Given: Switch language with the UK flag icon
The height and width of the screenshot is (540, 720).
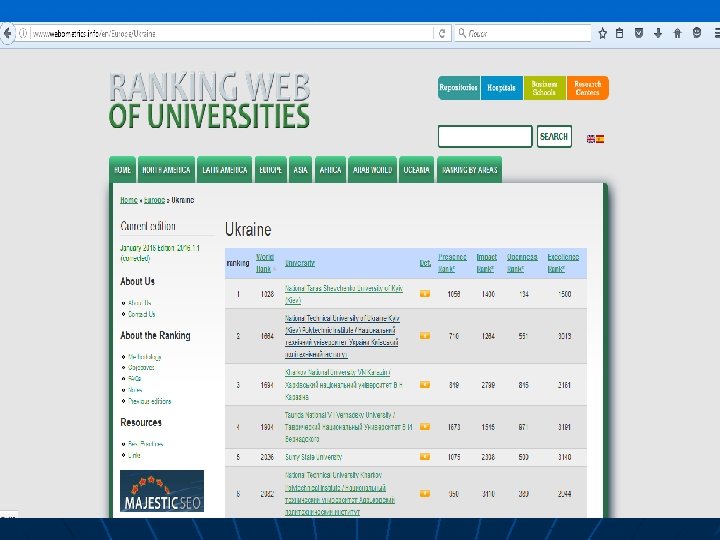Looking at the screenshot, I should click(591, 139).
